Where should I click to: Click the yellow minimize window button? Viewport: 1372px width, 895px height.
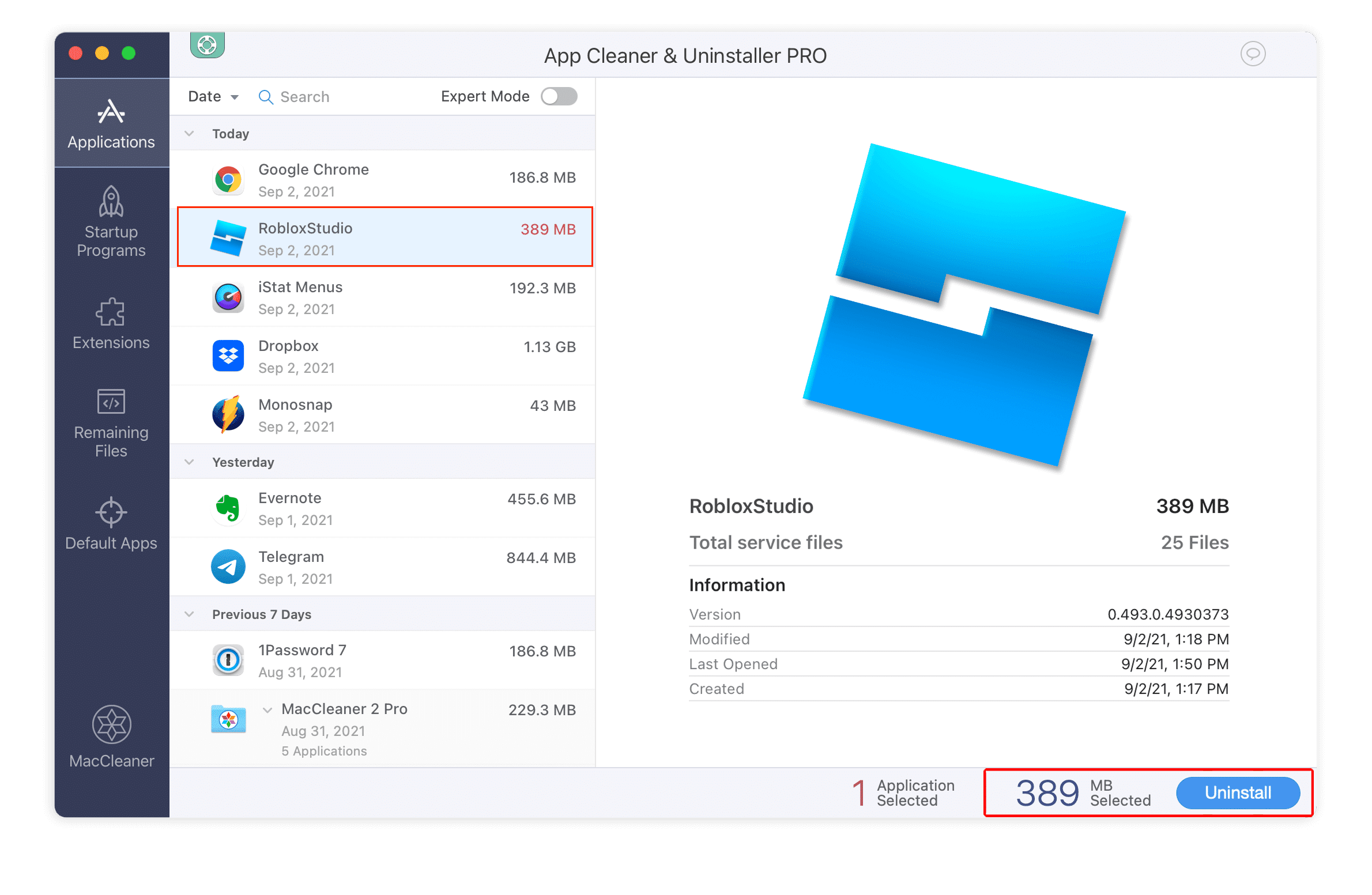pyautogui.click(x=102, y=54)
